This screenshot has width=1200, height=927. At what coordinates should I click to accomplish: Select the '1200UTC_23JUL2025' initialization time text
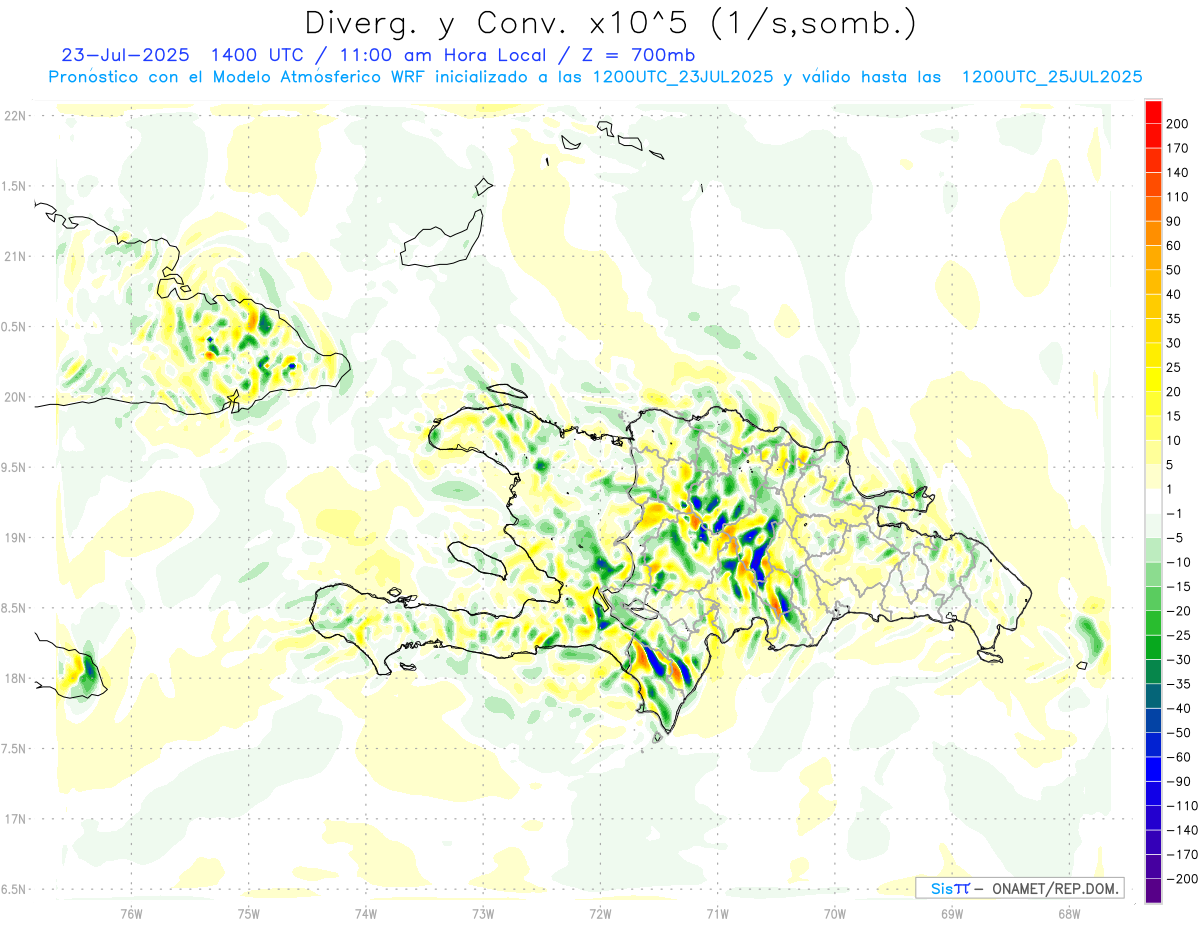pos(683,77)
